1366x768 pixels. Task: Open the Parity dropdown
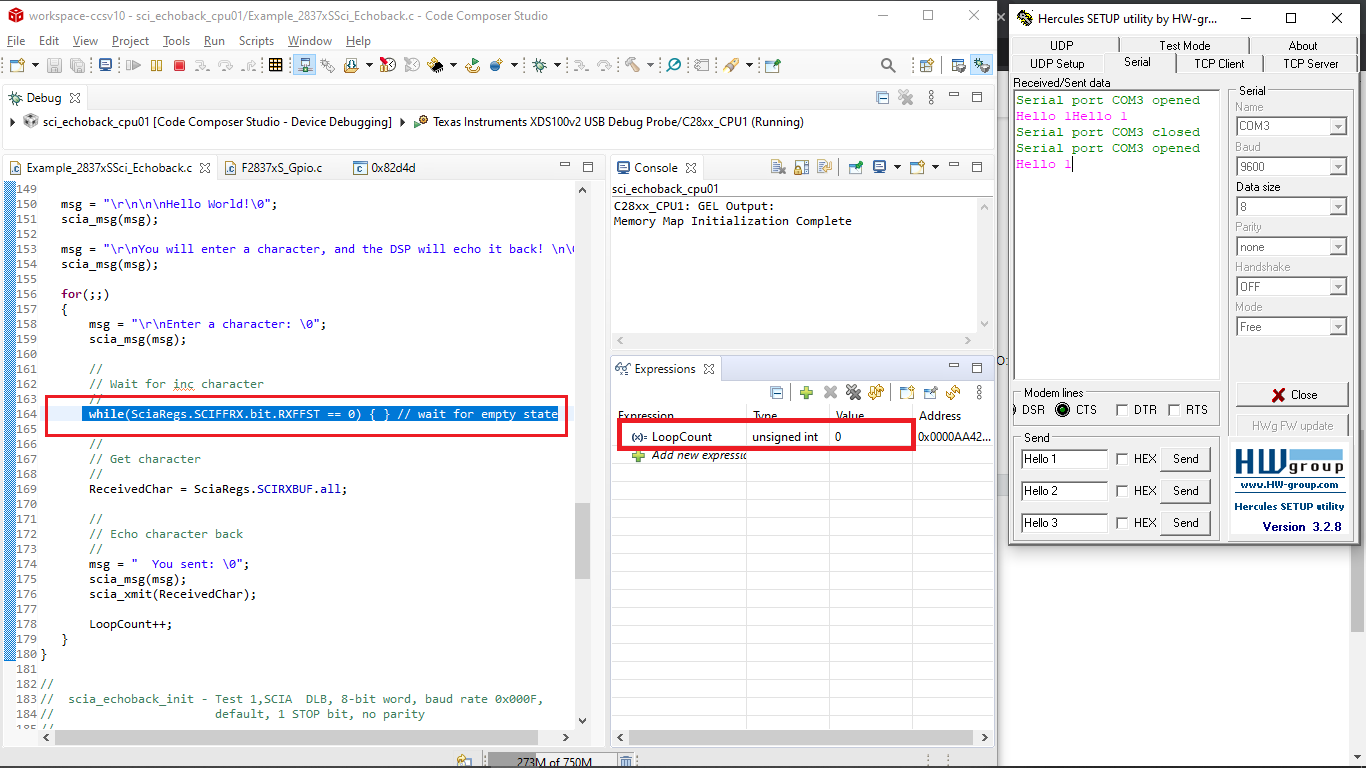[x=1337, y=247]
